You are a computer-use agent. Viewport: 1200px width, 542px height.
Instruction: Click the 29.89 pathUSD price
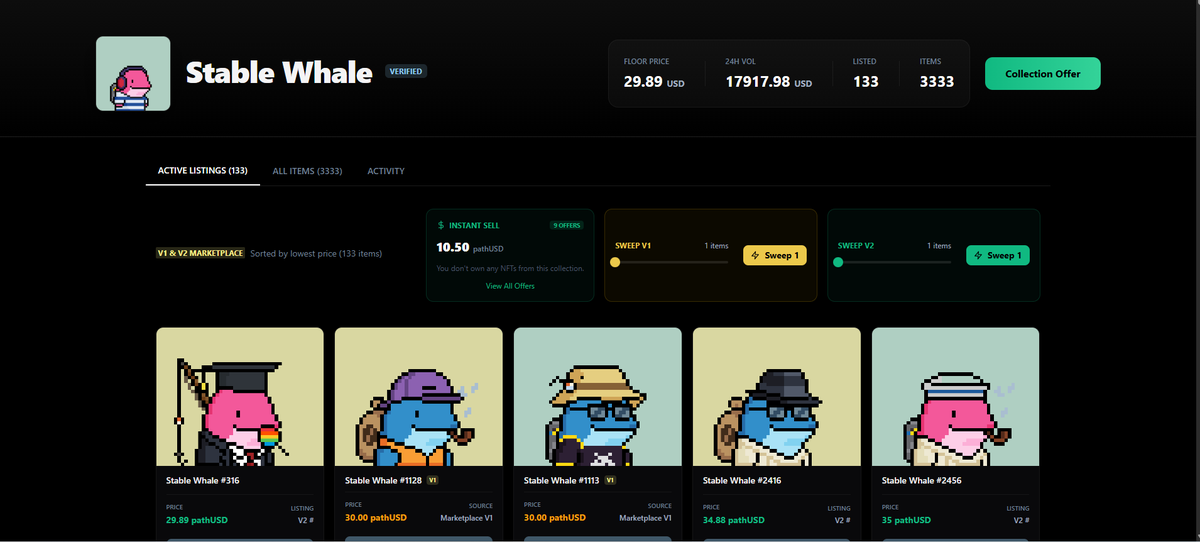point(197,520)
